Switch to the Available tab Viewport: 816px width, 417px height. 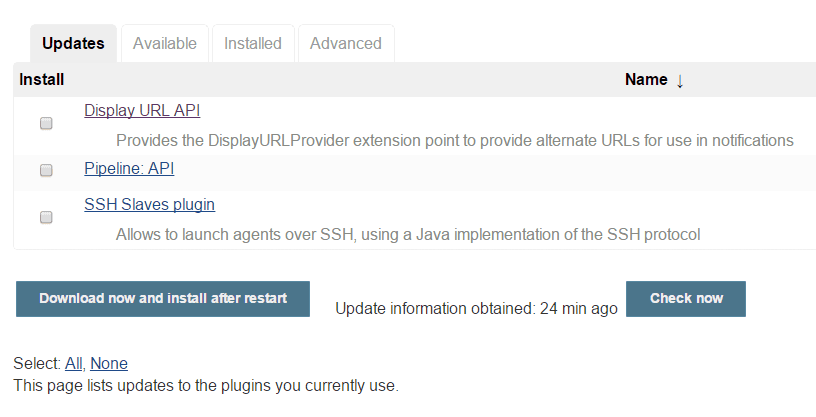click(164, 43)
